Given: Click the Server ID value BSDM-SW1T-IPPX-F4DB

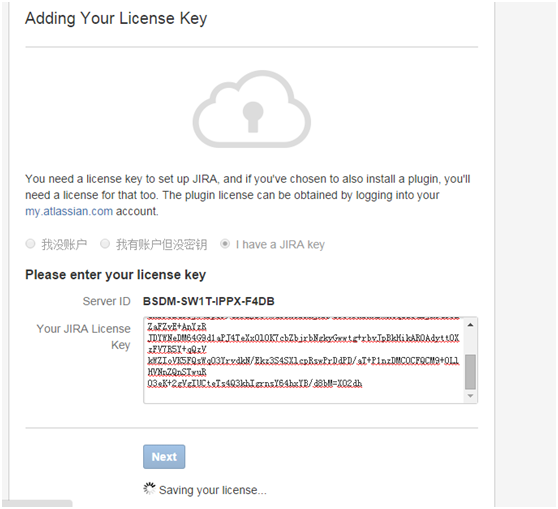Looking at the screenshot, I should [209, 301].
